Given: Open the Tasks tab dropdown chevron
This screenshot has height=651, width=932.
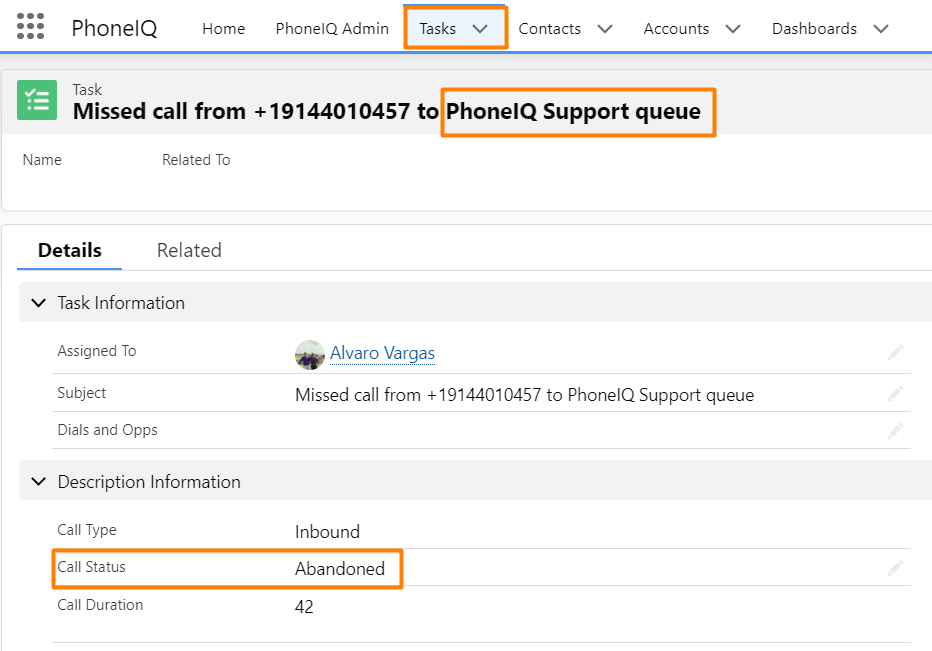Looking at the screenshot, I should click(x=480, y=29).
